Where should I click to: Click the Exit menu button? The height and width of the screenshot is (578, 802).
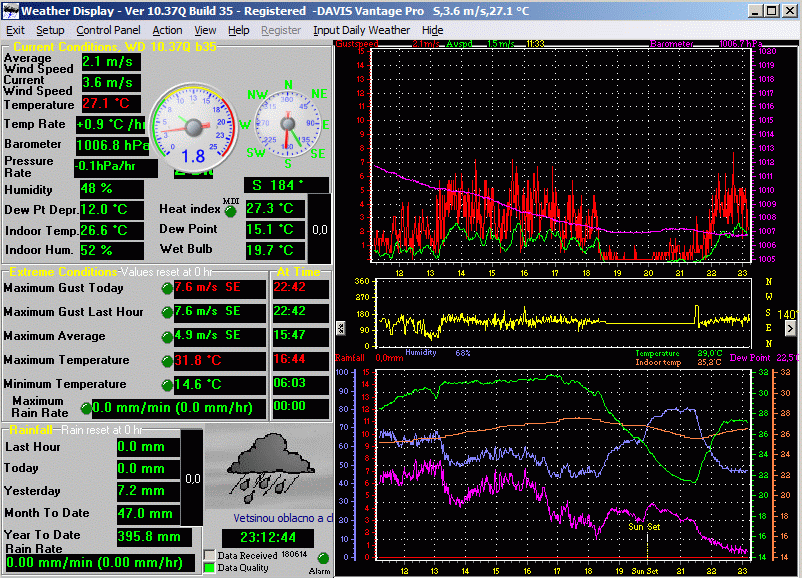pyautogui.click(x=15, y=30)
